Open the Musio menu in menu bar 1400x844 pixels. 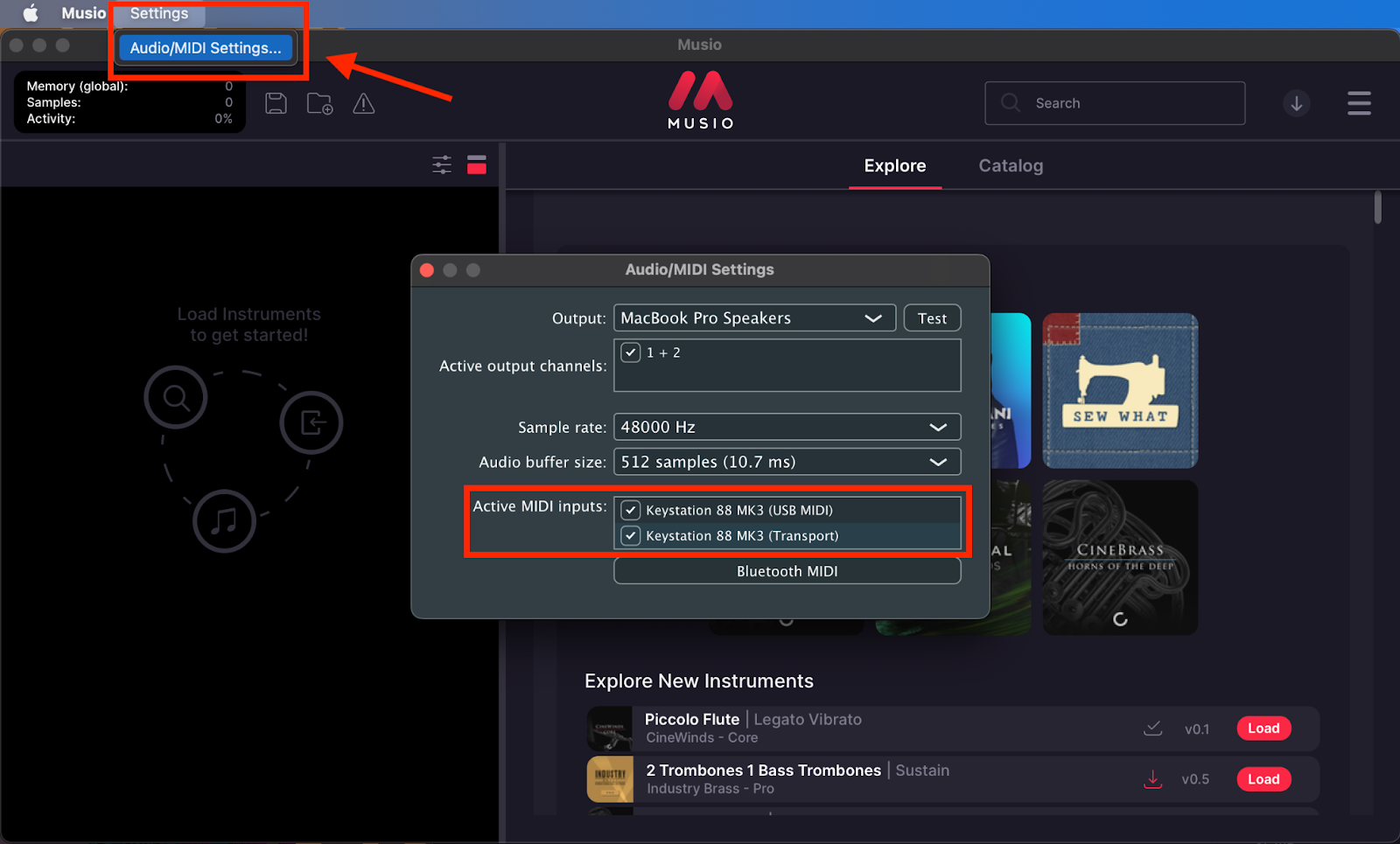click(x=83, y=13)
